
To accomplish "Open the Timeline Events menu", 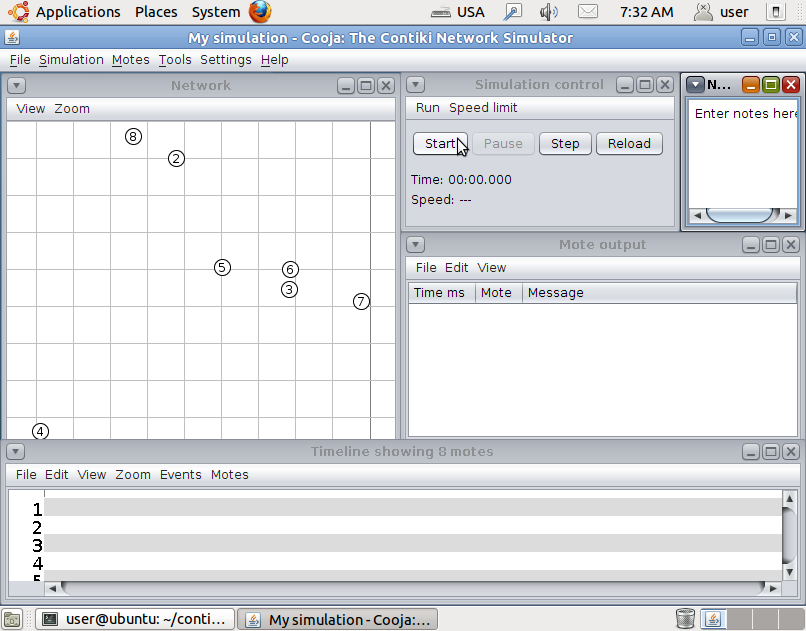I will click(180, 475).
